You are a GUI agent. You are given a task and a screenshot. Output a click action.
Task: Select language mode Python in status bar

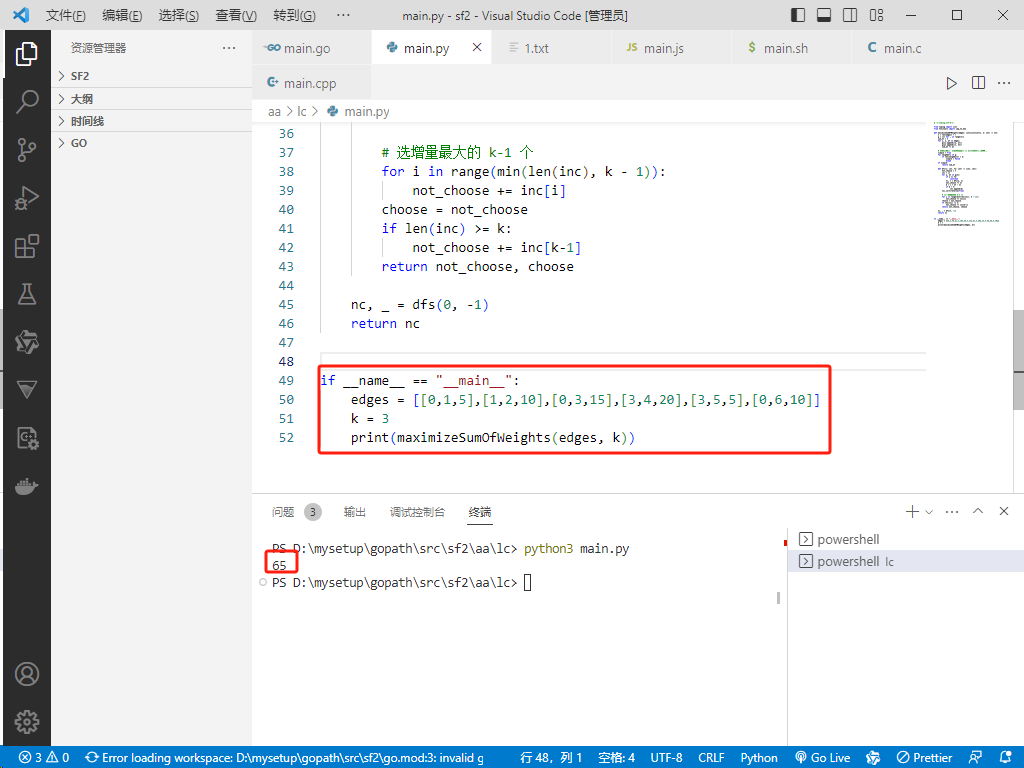tap(759, 758)
